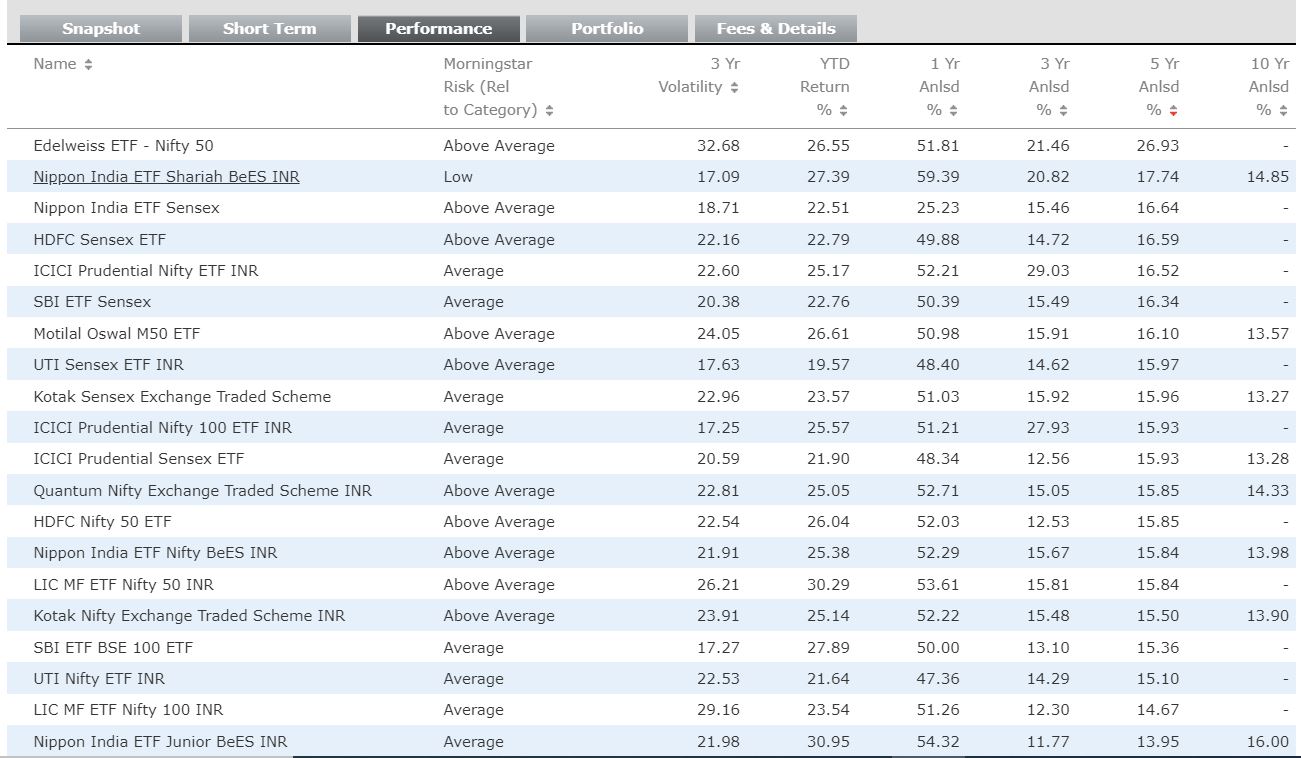The width and height of the screenshot is (1301, 758).
Task: Sort by 3 Yr Anlsd % arrows
Action: pyautogui.click(x=1063, y=111)
